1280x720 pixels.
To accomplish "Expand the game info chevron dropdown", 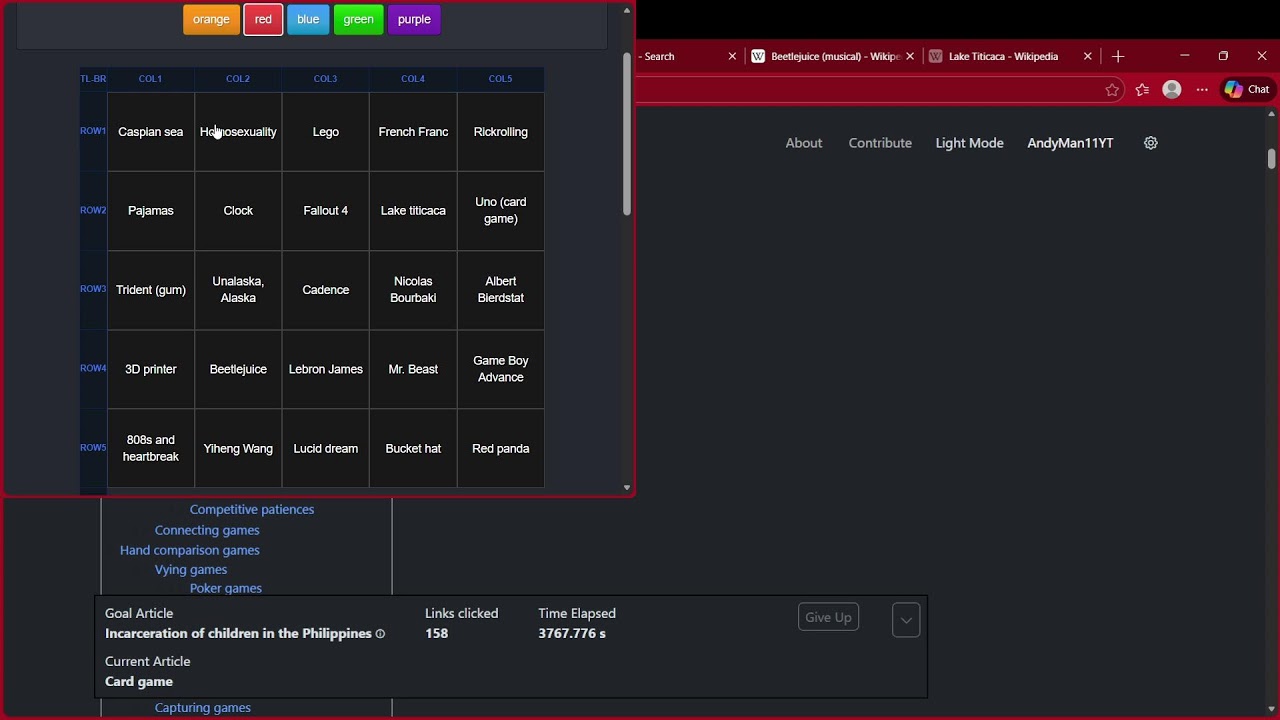I will point(906,620).
